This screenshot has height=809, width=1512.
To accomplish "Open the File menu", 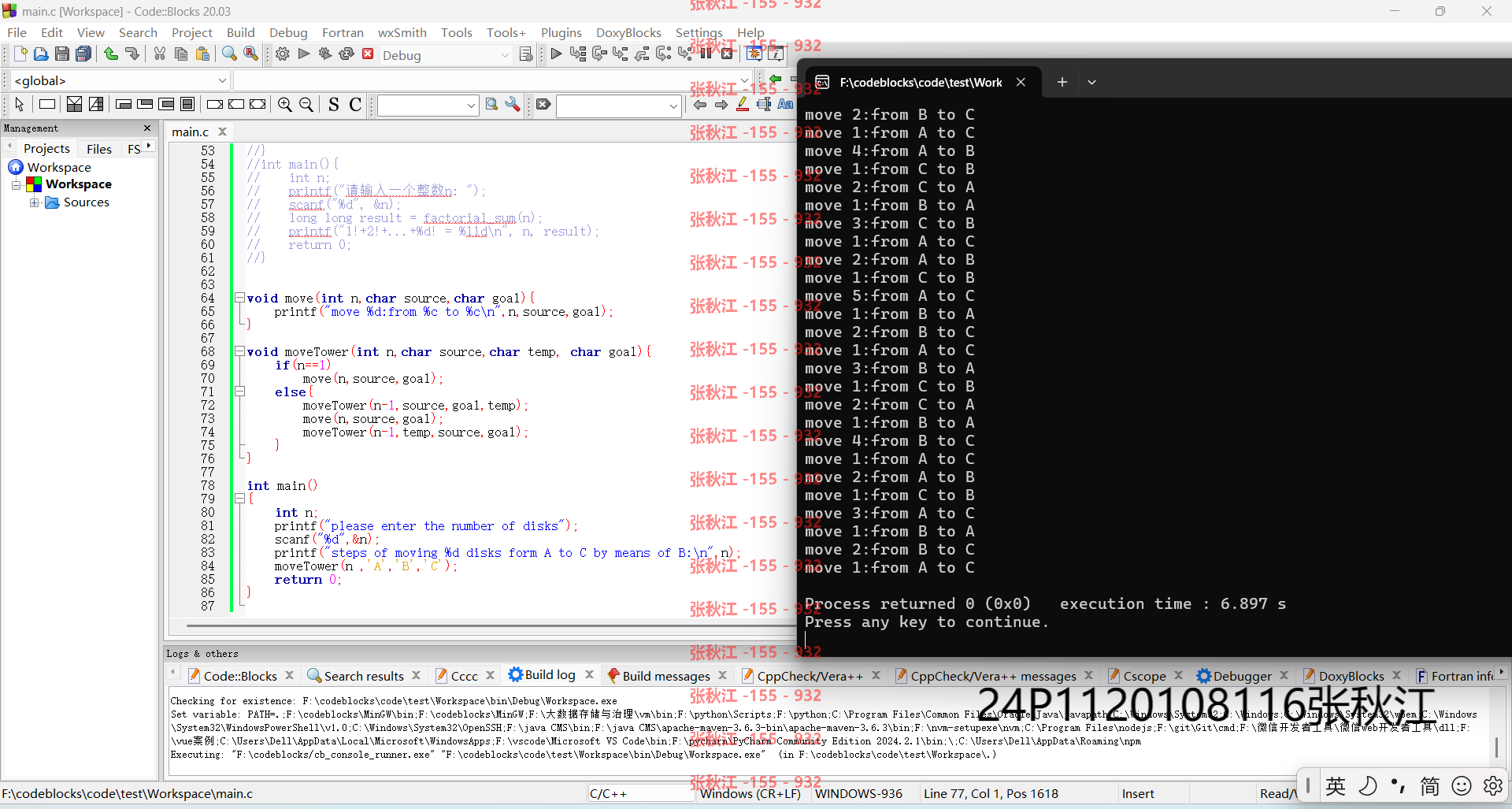I will tap(17, 32).
